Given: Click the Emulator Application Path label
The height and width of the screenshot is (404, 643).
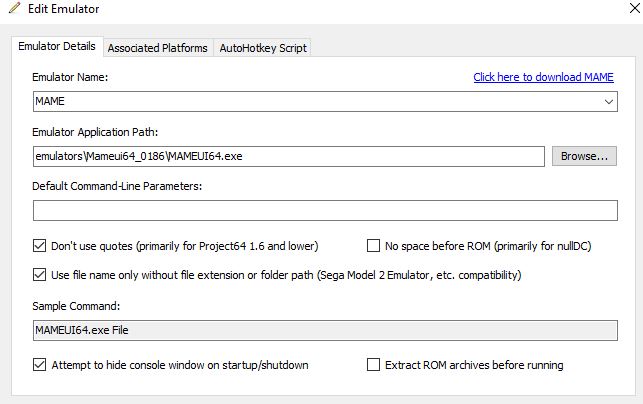Looking at the screenshot, I should click(95, 132).
